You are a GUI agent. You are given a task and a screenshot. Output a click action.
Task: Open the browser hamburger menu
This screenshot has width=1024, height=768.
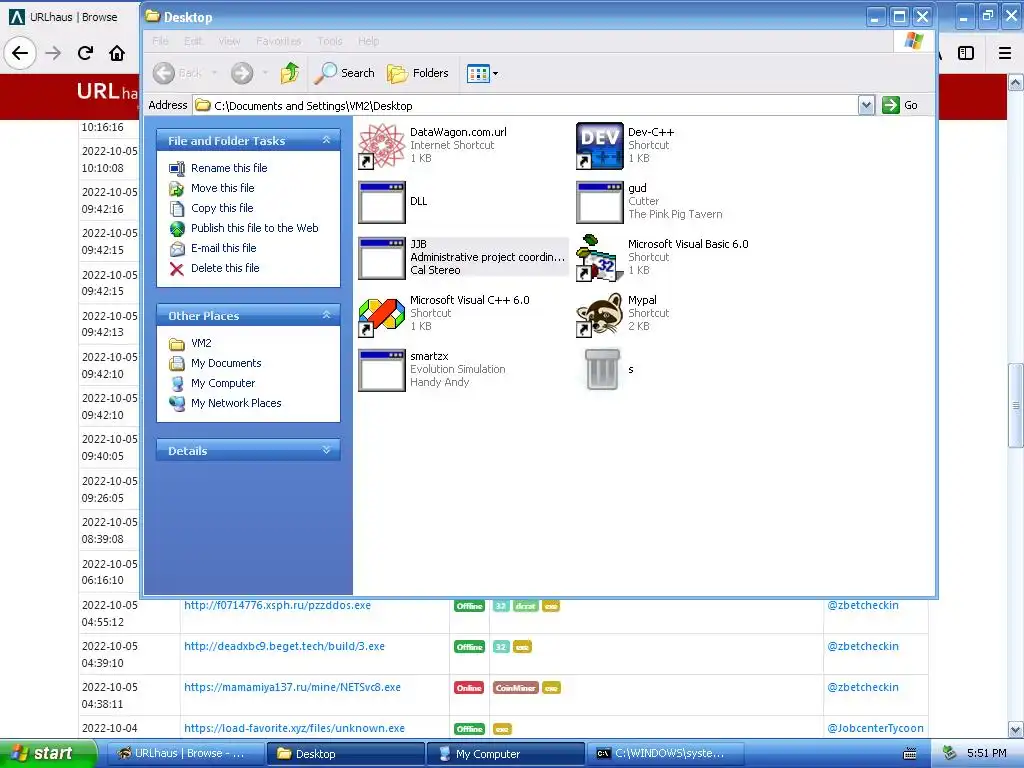pyautogui.click(x=1005, y=53)
